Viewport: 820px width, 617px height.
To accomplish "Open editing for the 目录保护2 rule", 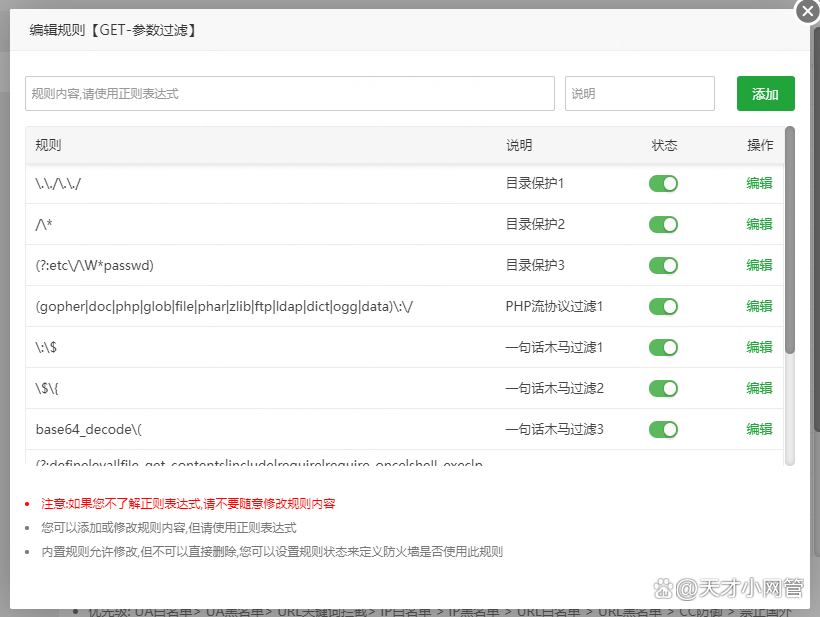I will tap(759, 224).
